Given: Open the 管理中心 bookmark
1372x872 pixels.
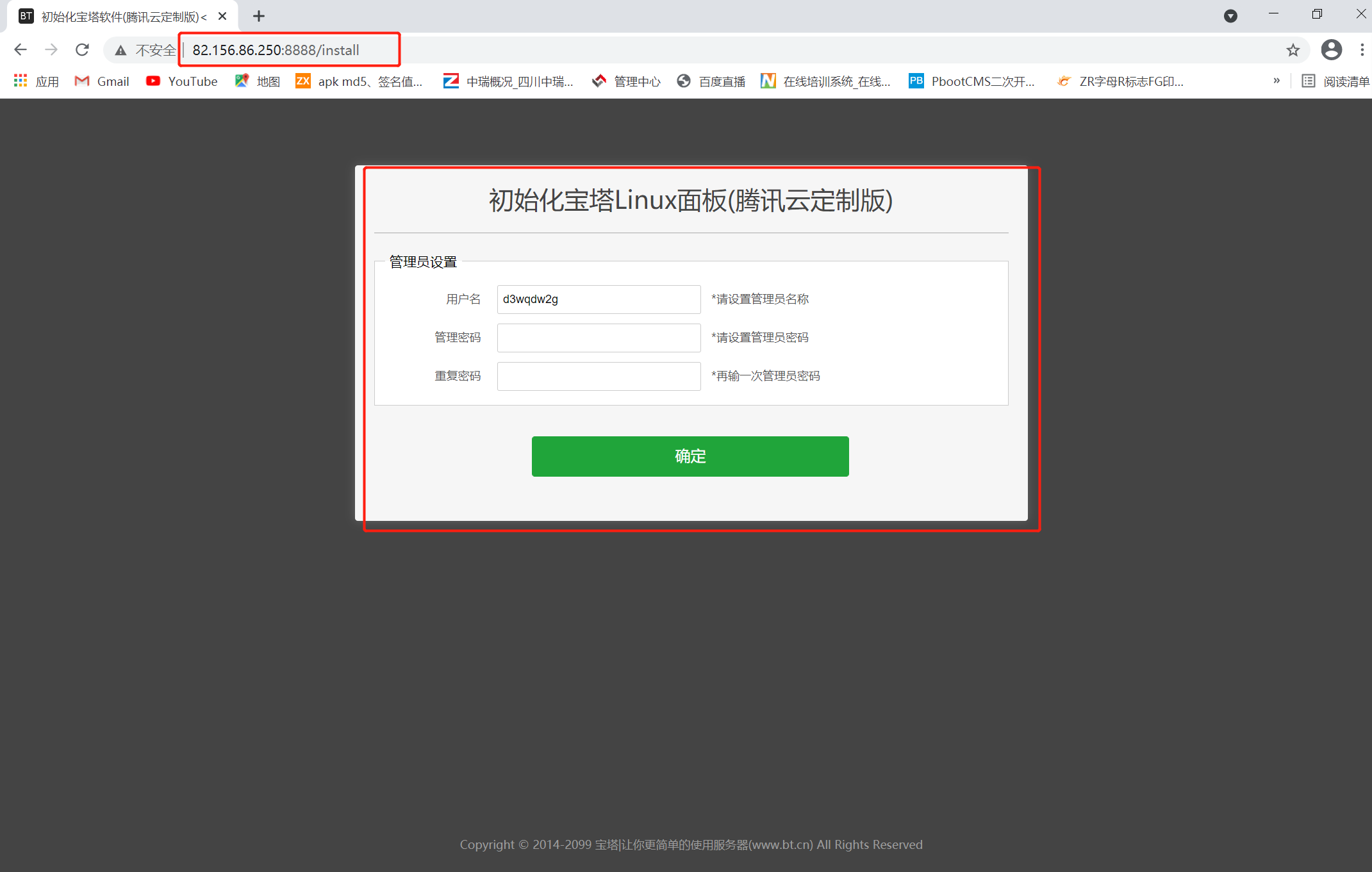Looking at the screenshot, I should pyautogui.click(x=626, y=81).
